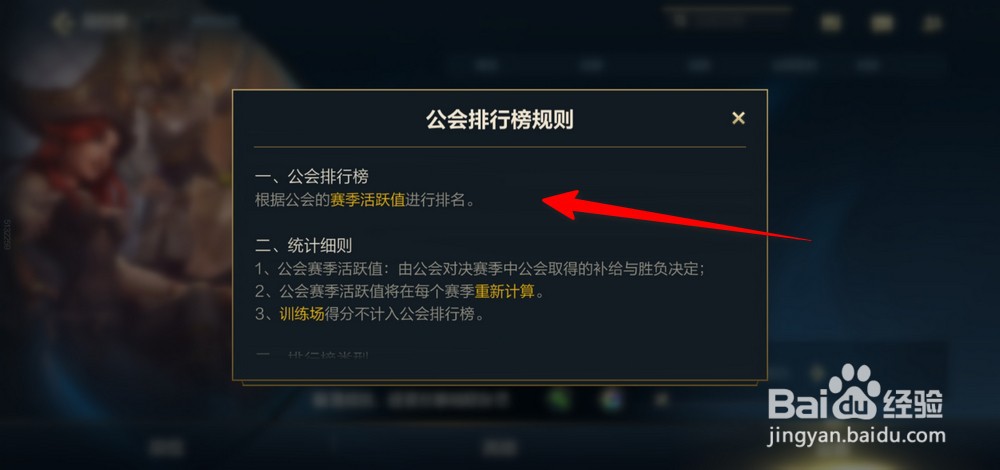Click the partially hidden third section heading
1000x470 pixels.
click(311, 355)
